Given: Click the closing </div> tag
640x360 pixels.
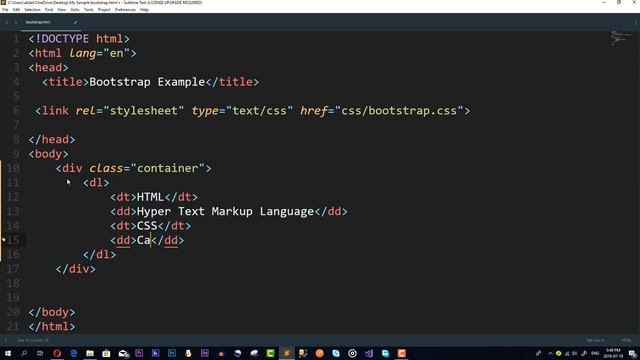Looking at the screenshot, I should point(76,269).
